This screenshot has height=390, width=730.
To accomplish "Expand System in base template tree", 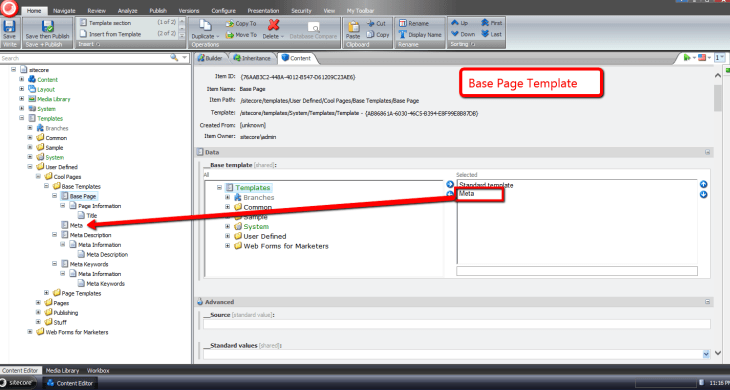I will pyautogui.click(x=228, y=227).
